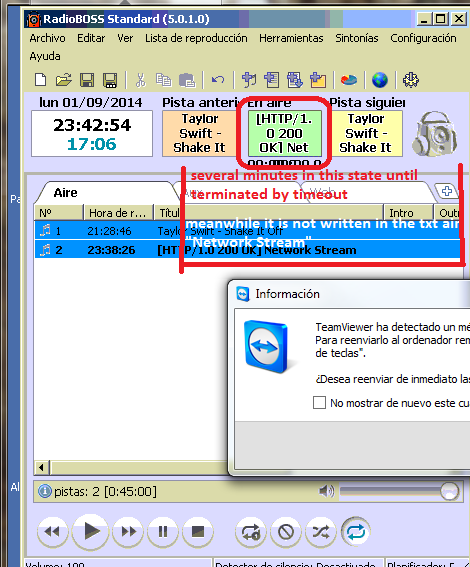Sort by the Hora de r... column header
This screenshot has width=470, height=567.
click(x=119, y=213)
